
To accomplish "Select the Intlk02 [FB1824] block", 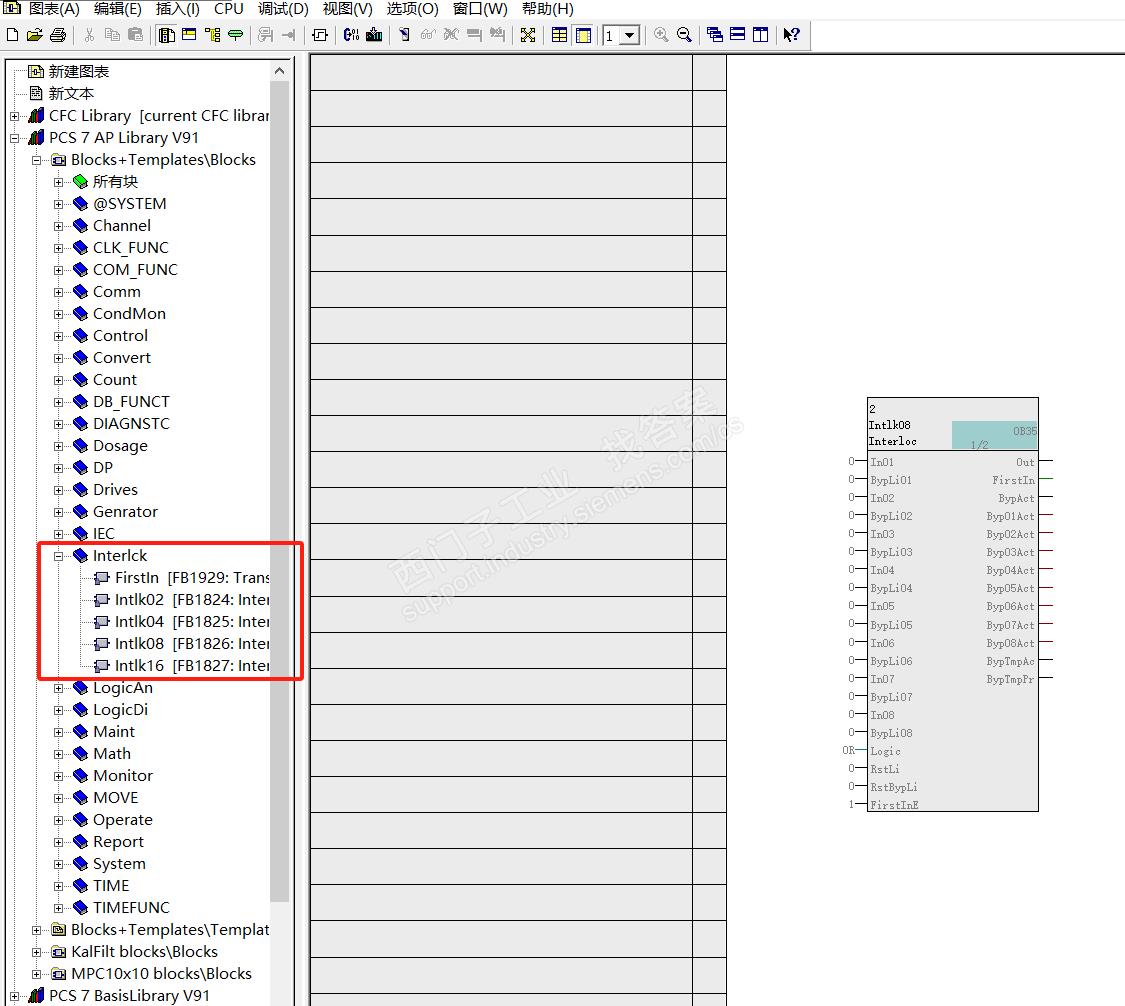I will point(192,600).
